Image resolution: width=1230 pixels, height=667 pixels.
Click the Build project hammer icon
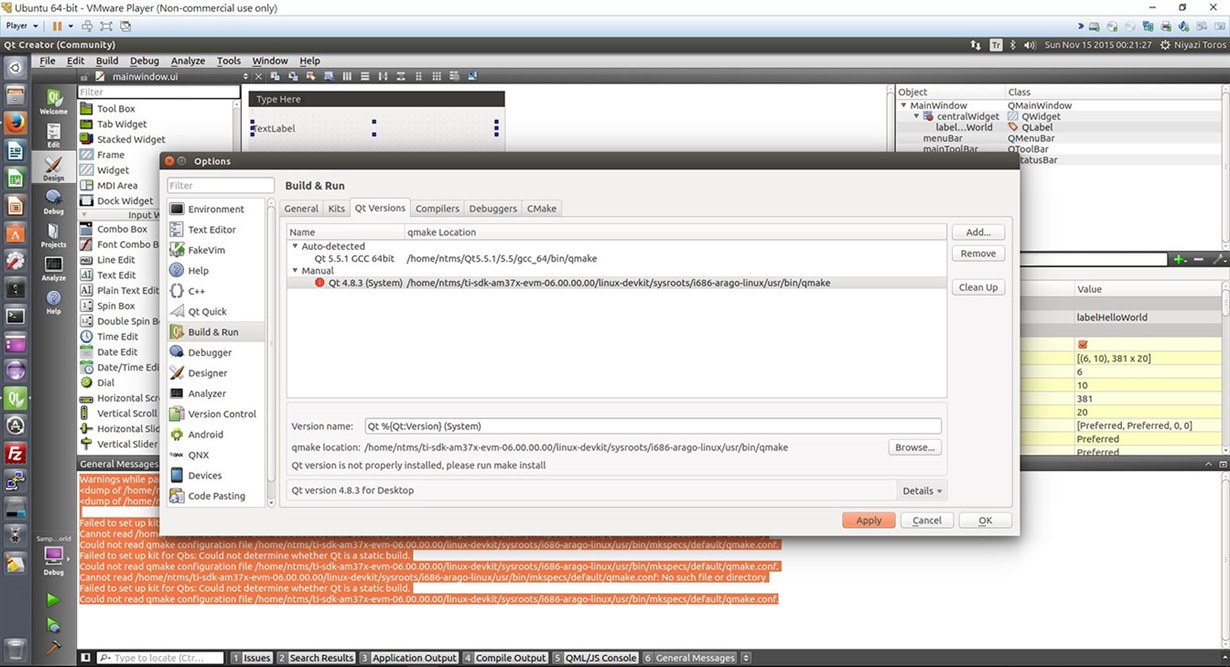53,648
